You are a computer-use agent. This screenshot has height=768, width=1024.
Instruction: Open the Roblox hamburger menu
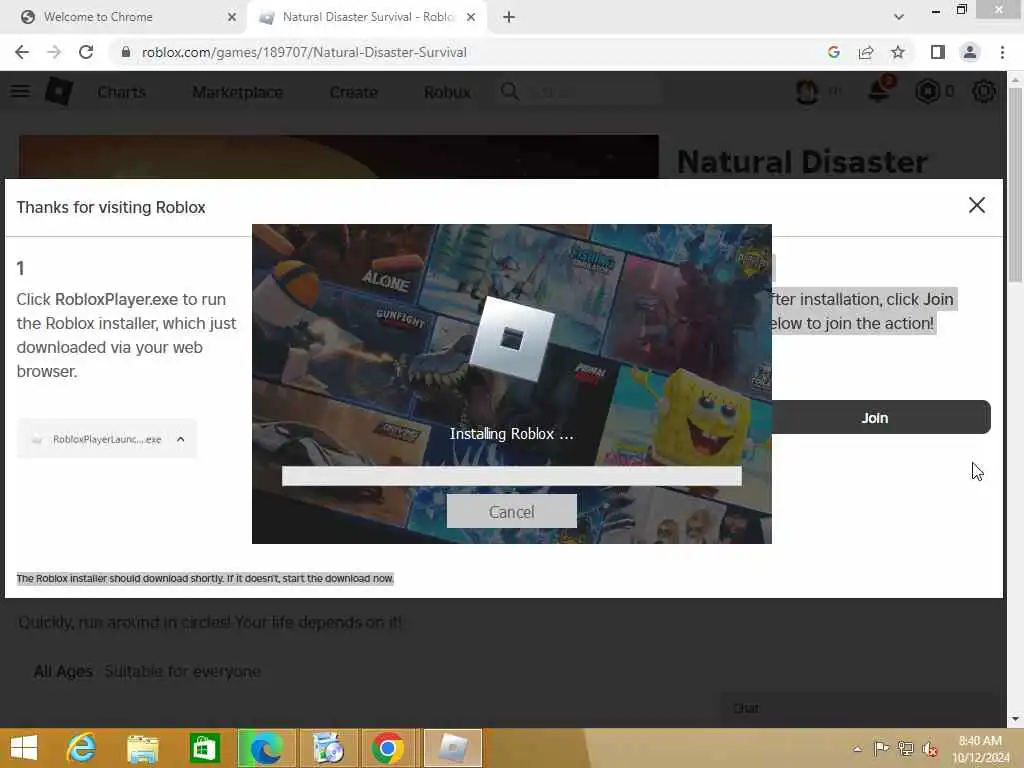point(20,91)
